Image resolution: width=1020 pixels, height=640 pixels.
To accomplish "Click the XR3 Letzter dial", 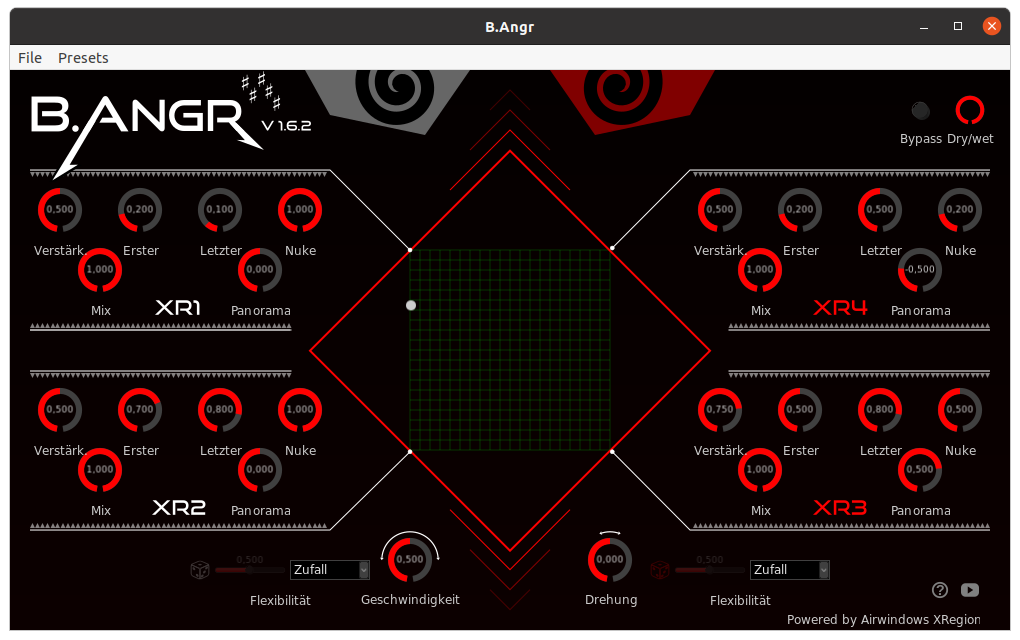I will click(x=879, y=410).
